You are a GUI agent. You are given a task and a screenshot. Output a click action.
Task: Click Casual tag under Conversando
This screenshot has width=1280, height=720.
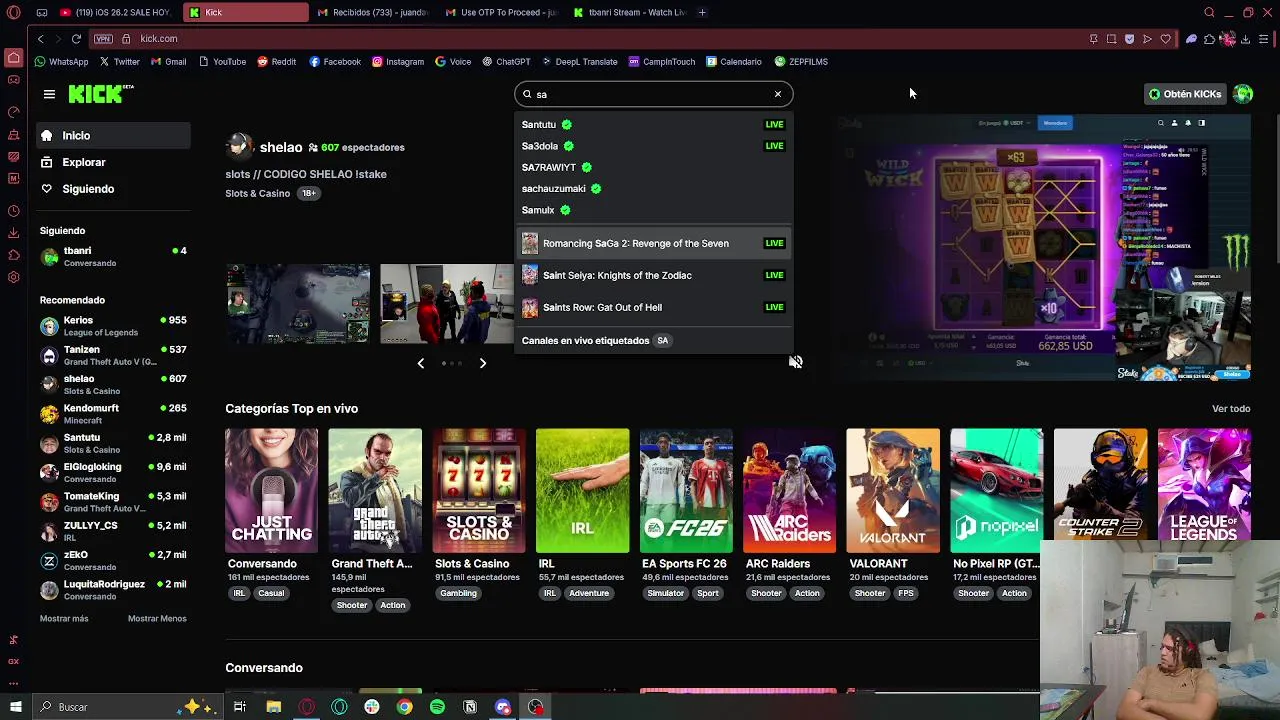pyautogui.click(x=271, y=593)
